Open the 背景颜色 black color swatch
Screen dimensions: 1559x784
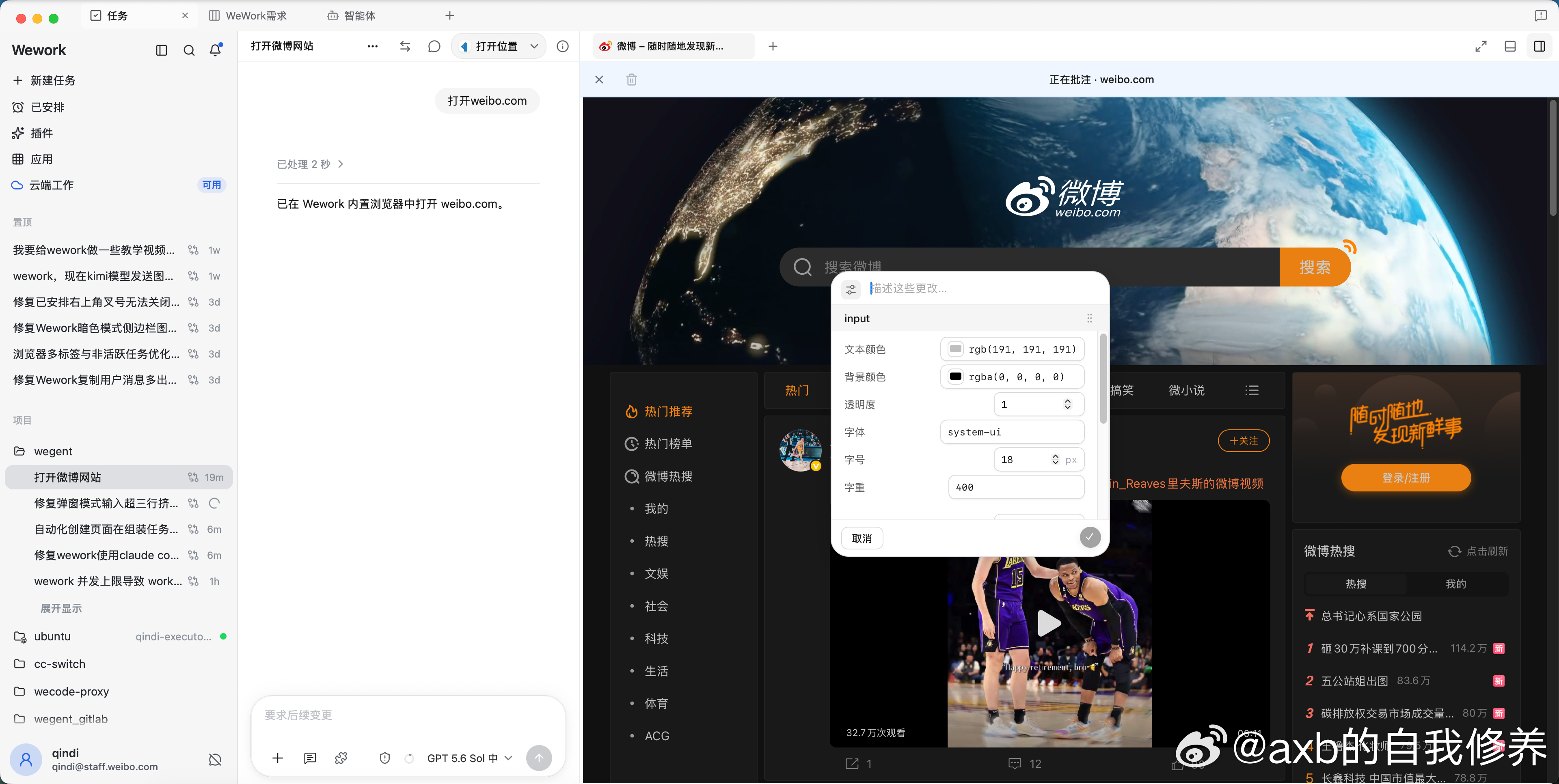click(956, 376)
